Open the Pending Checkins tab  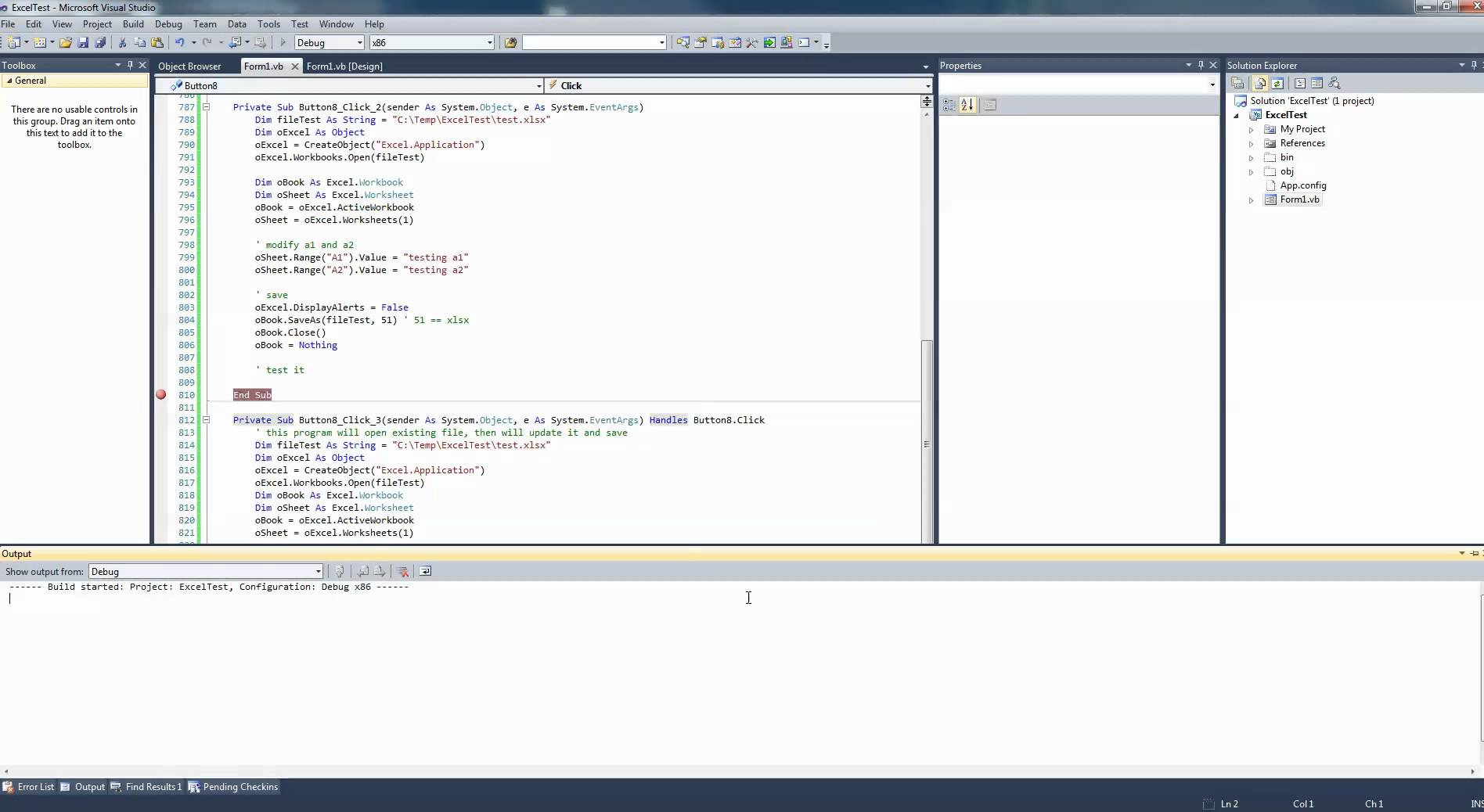coord(233,787)
